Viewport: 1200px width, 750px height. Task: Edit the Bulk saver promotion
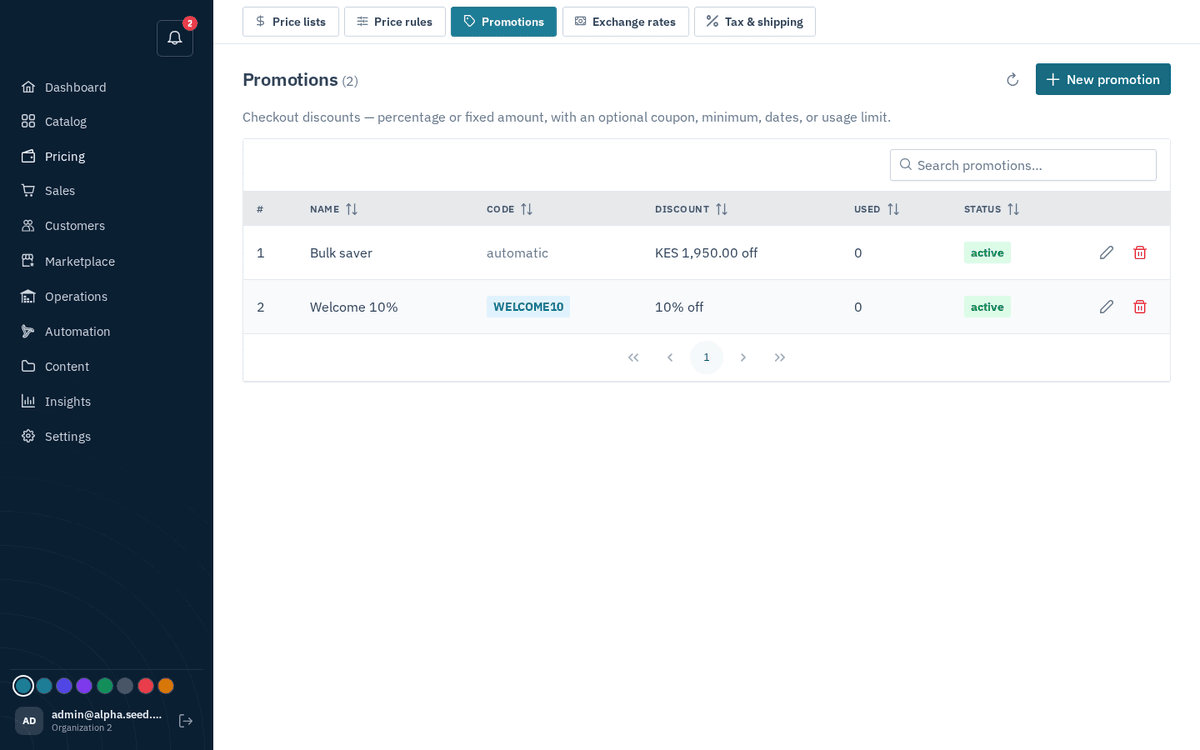(1106, 253)
